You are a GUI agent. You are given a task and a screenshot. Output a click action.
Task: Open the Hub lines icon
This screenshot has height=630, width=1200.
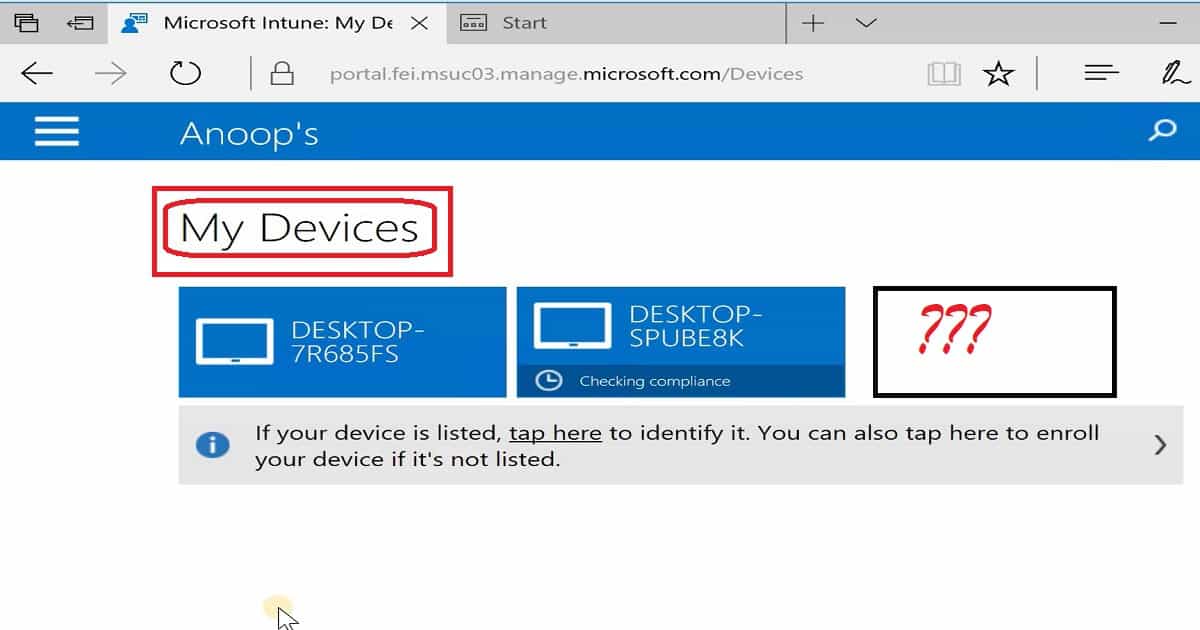click(1101, 73)
